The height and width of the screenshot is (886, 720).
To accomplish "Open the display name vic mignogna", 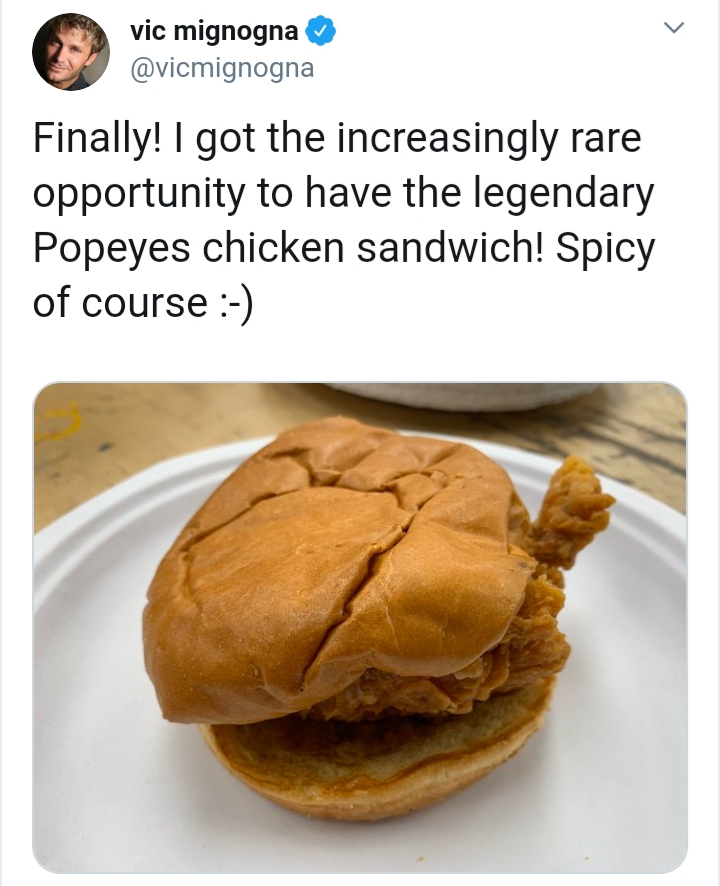I will pyautogui.click(x=214, y=31).
